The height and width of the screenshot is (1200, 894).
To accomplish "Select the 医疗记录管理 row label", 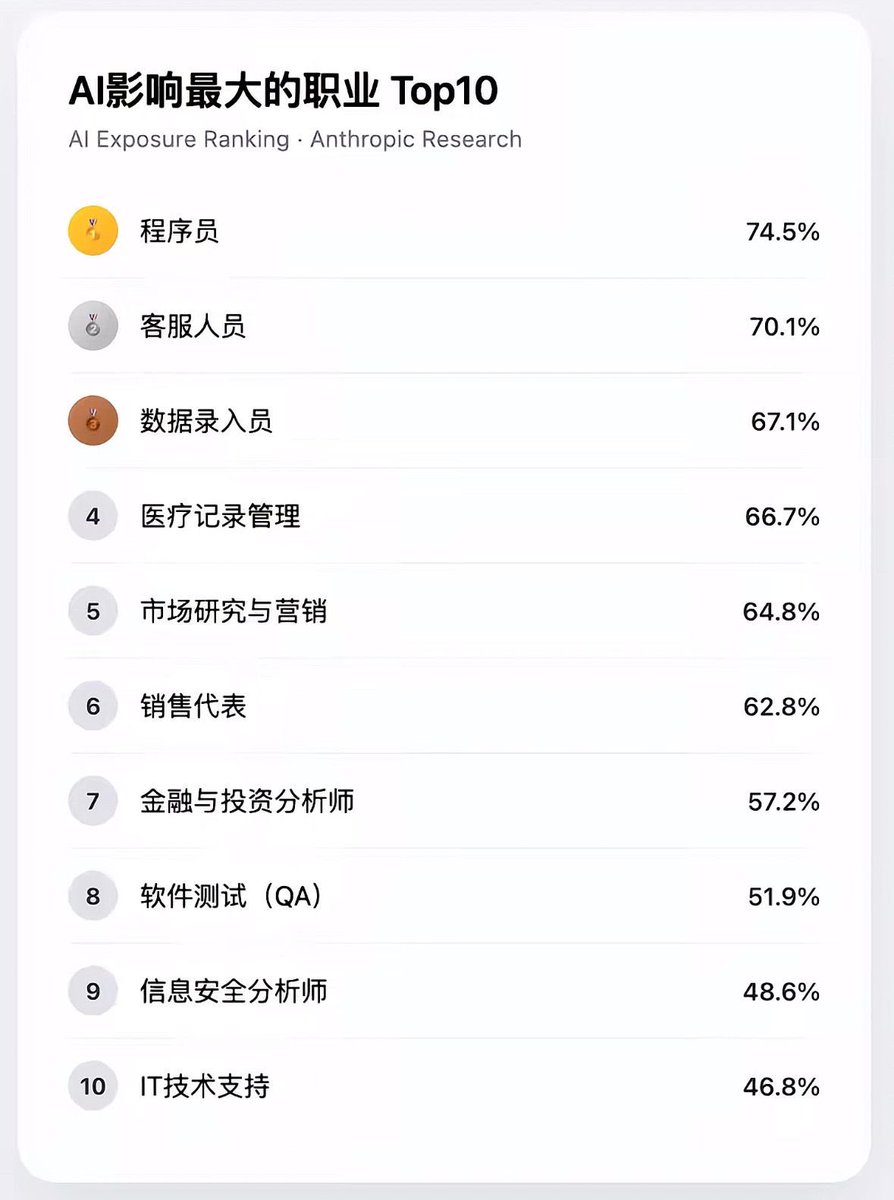I will [x=220, y=517].
